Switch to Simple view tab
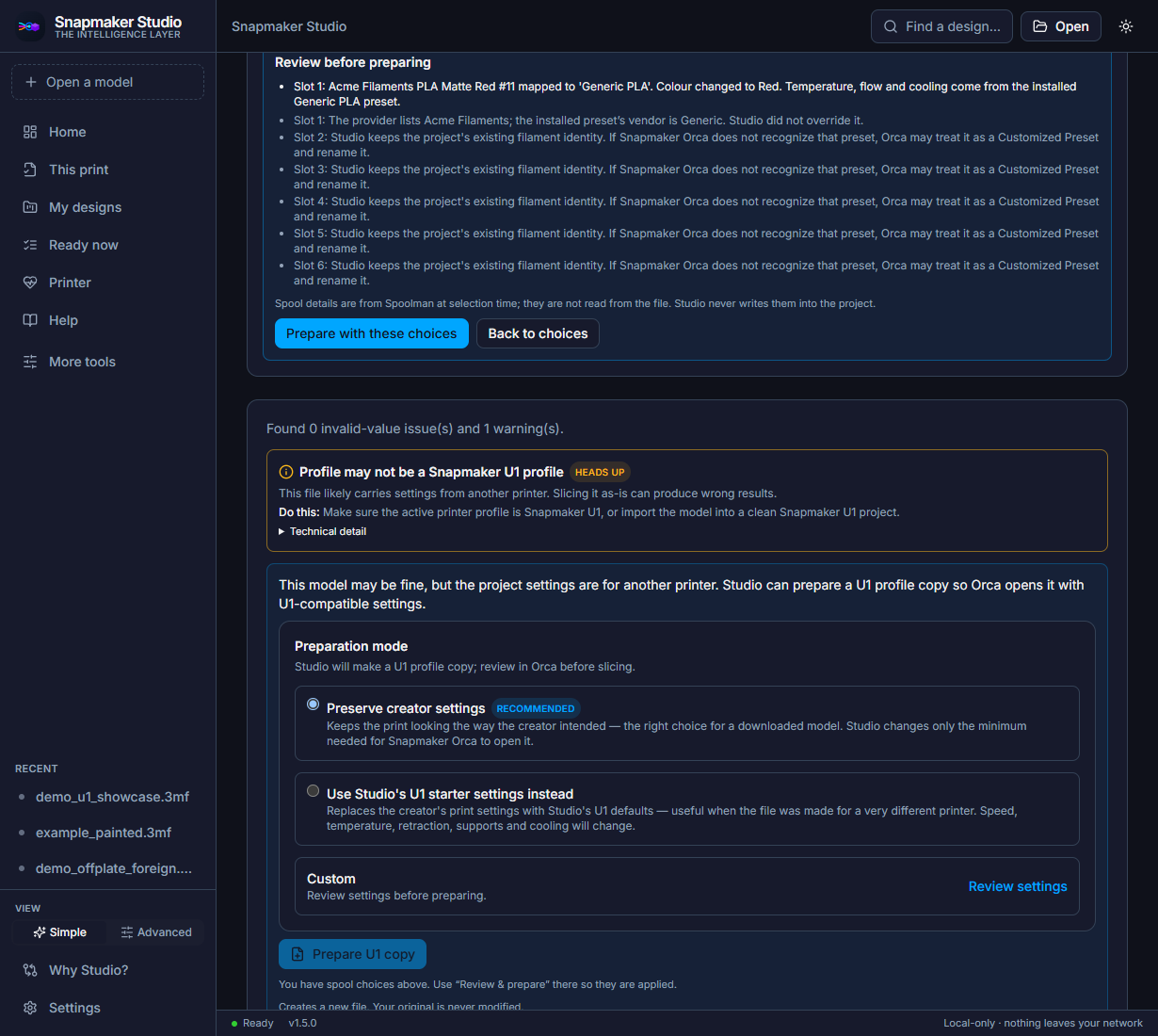This screenshot has height=1036, width=1158. click(x=59, y=932)
